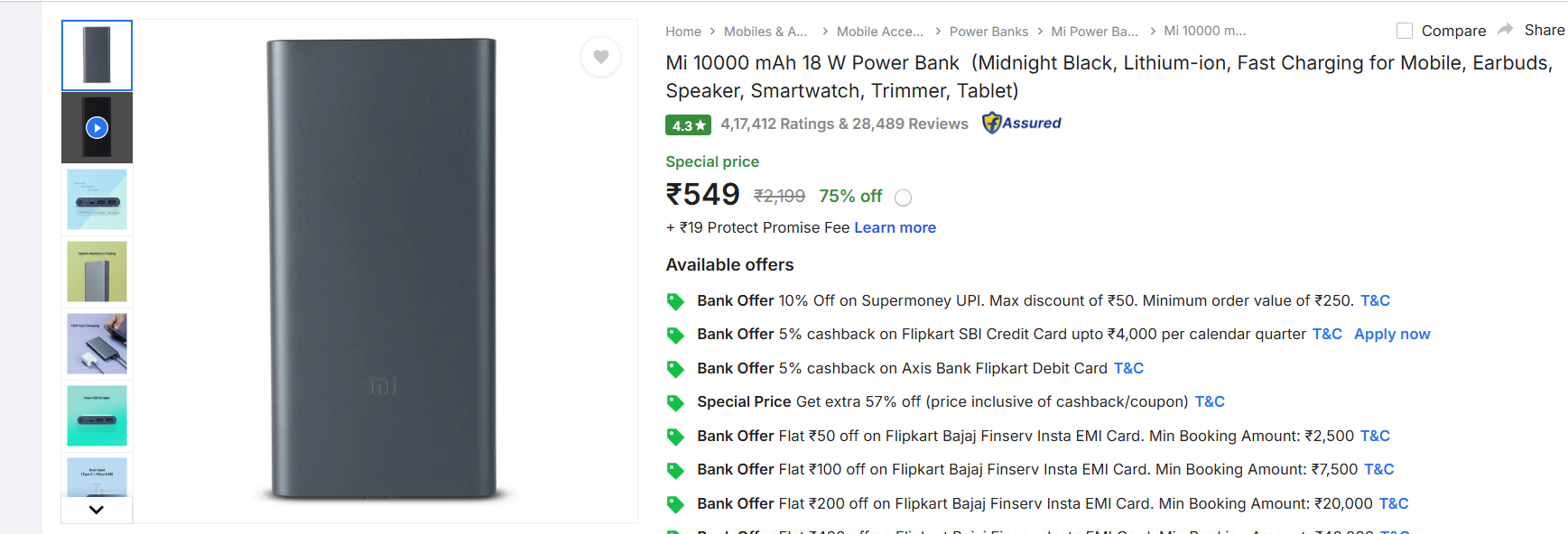Select the olive green aluminium casing thumbnail
1568x534 pixels.
[x=97, y=272]
